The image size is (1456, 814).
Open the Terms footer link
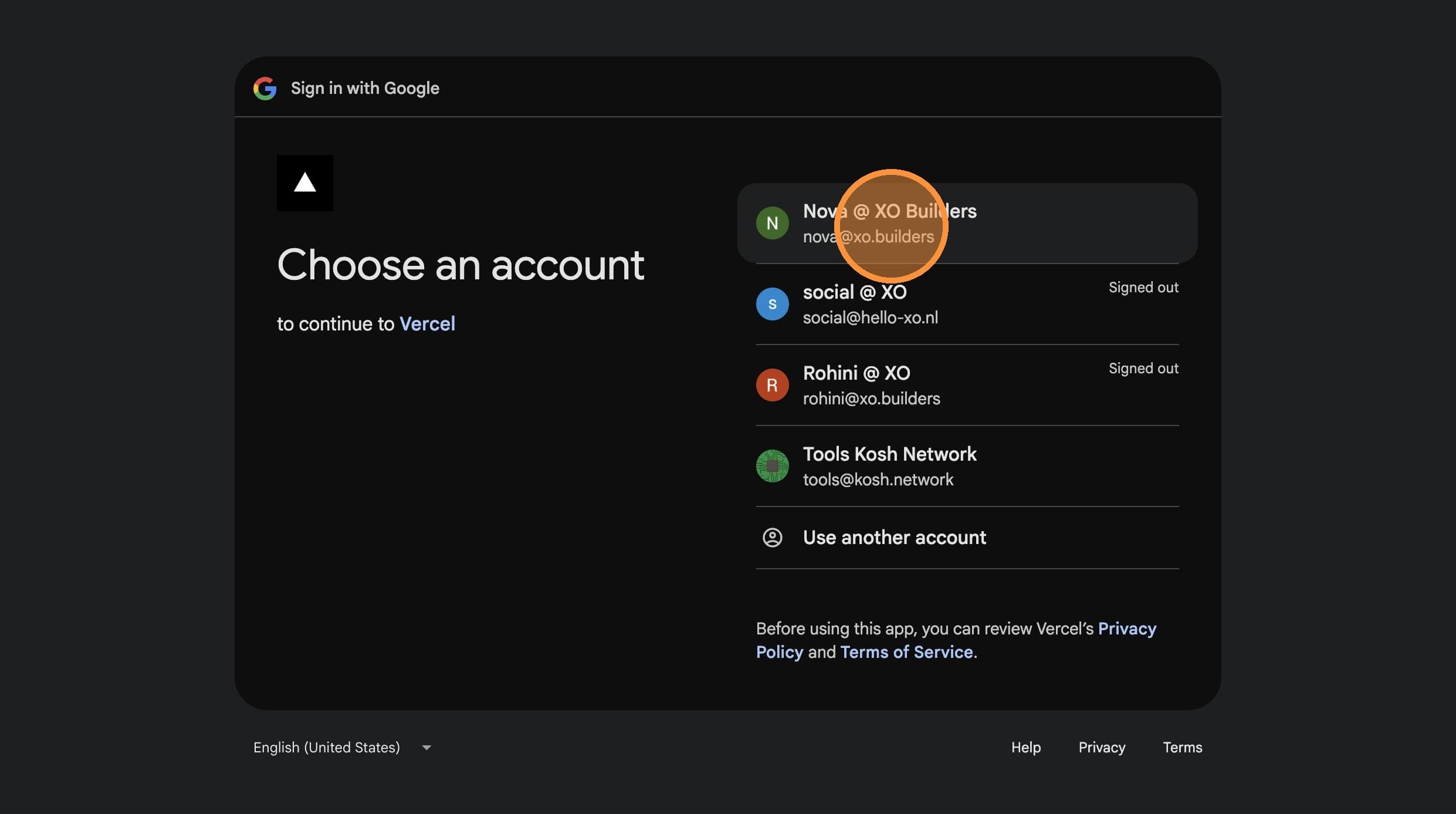tap(1182, 748)
